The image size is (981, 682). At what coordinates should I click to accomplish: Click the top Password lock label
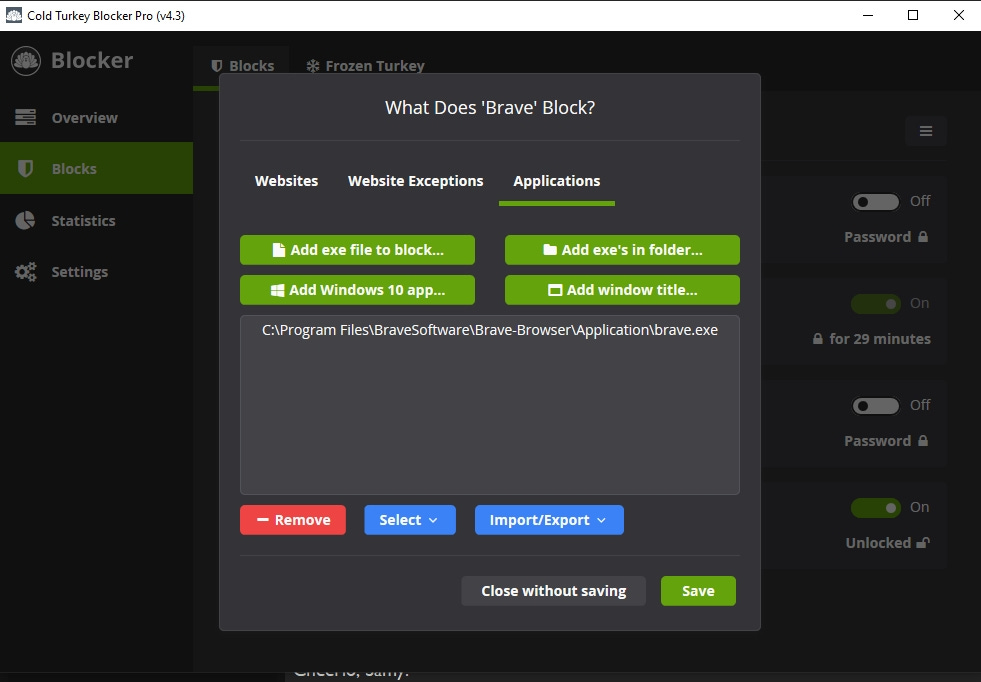pyautogui.click(x=886, y=237)
